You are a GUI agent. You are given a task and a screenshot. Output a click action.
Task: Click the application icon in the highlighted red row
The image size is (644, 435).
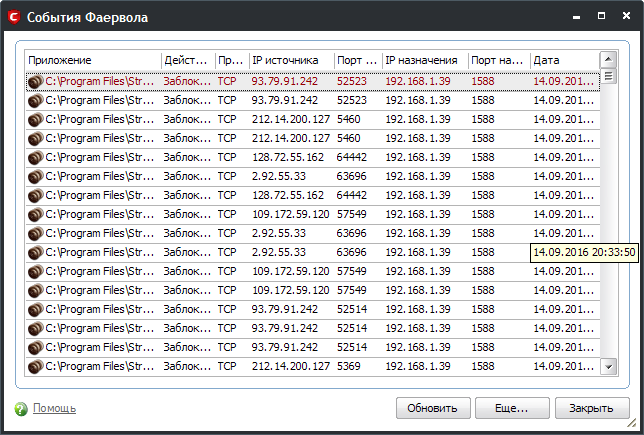pyautogui.click(x=35, y=82)
